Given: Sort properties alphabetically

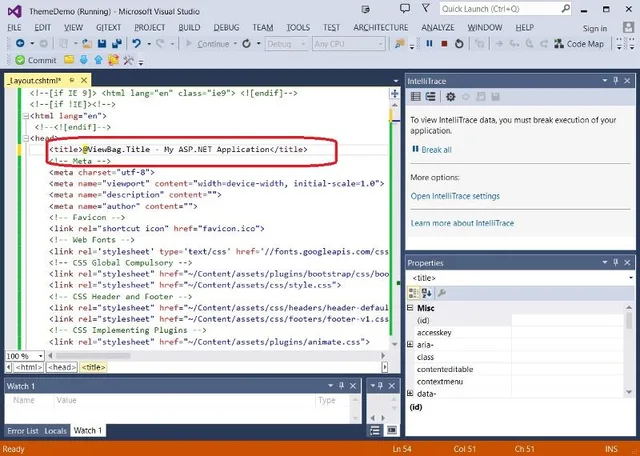Looking at the screenshot, I should pos(427,293).
